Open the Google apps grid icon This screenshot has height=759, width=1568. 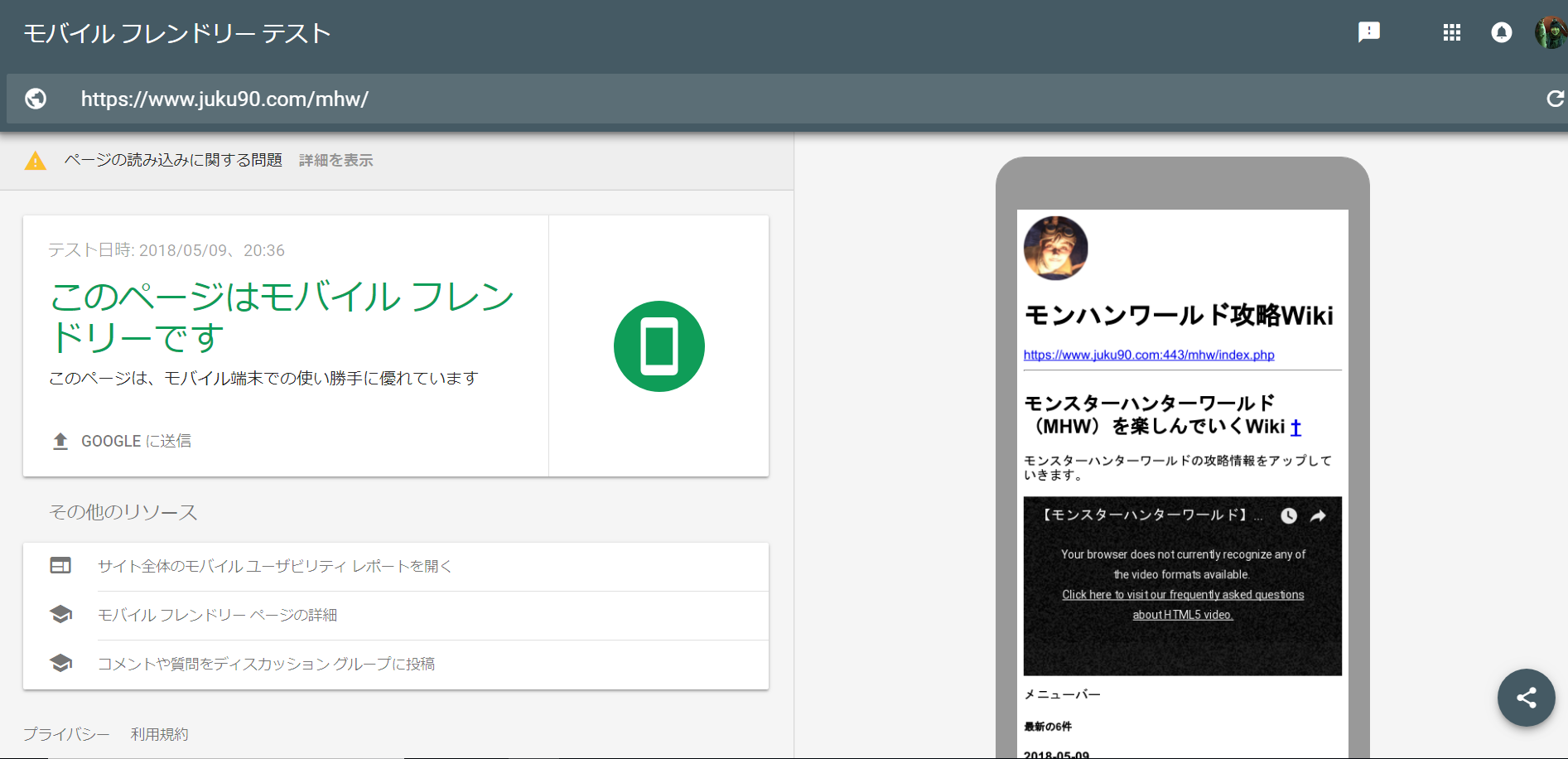tap(1452, 32)
